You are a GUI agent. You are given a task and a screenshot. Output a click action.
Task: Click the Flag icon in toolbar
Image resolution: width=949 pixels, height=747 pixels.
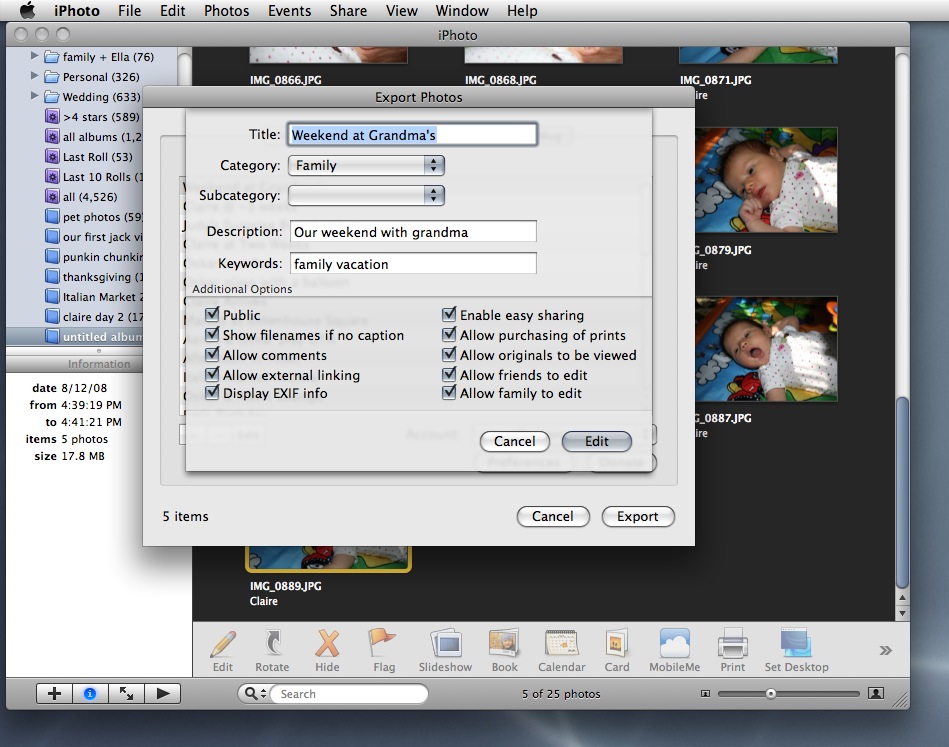[x=383, y=644]
